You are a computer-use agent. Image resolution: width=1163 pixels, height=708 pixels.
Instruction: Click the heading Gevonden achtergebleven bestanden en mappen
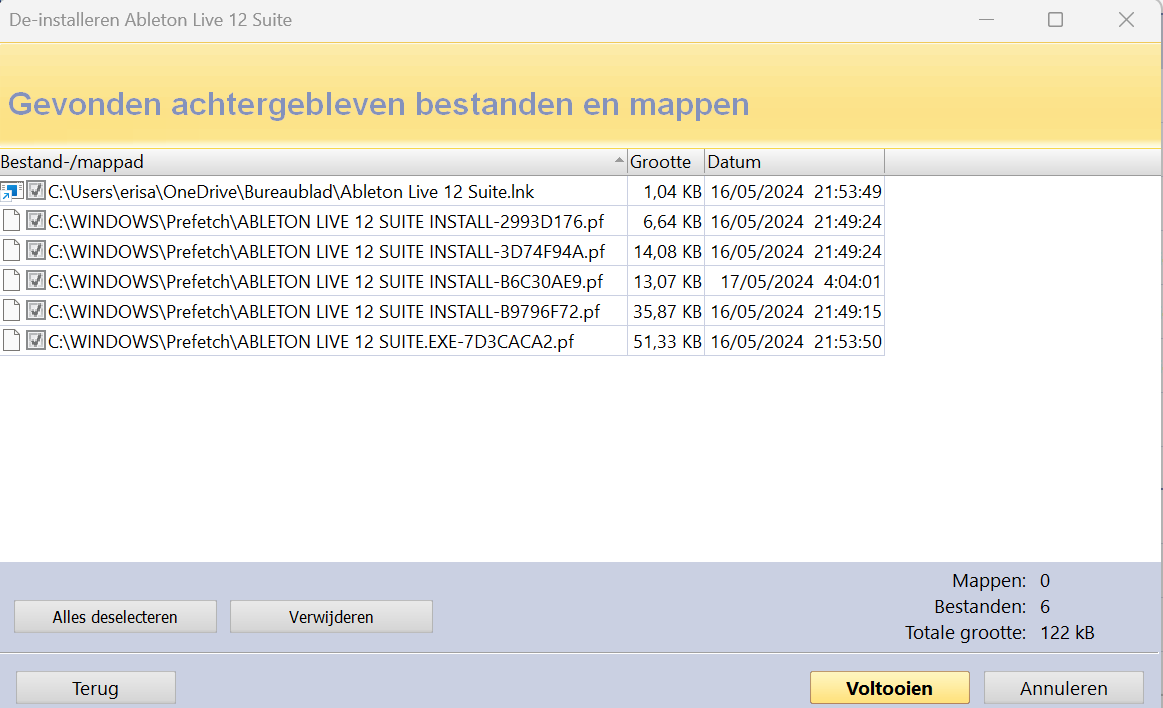point(378,104)
